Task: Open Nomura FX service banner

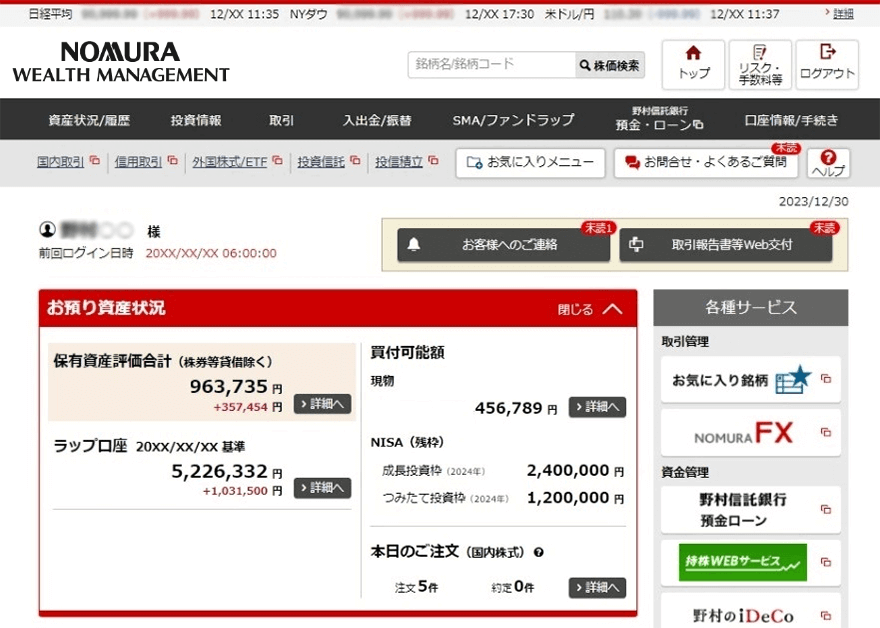Action: [750, 432]
